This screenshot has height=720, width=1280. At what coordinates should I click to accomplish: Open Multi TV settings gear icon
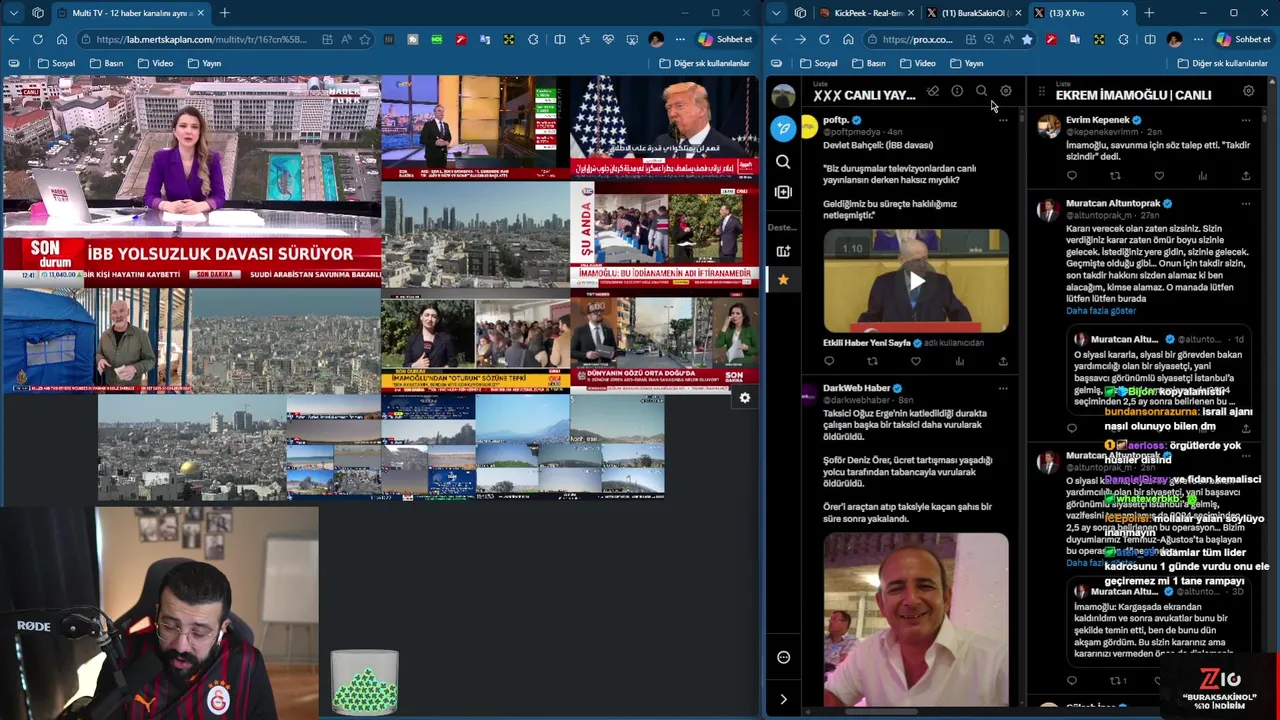744,398
